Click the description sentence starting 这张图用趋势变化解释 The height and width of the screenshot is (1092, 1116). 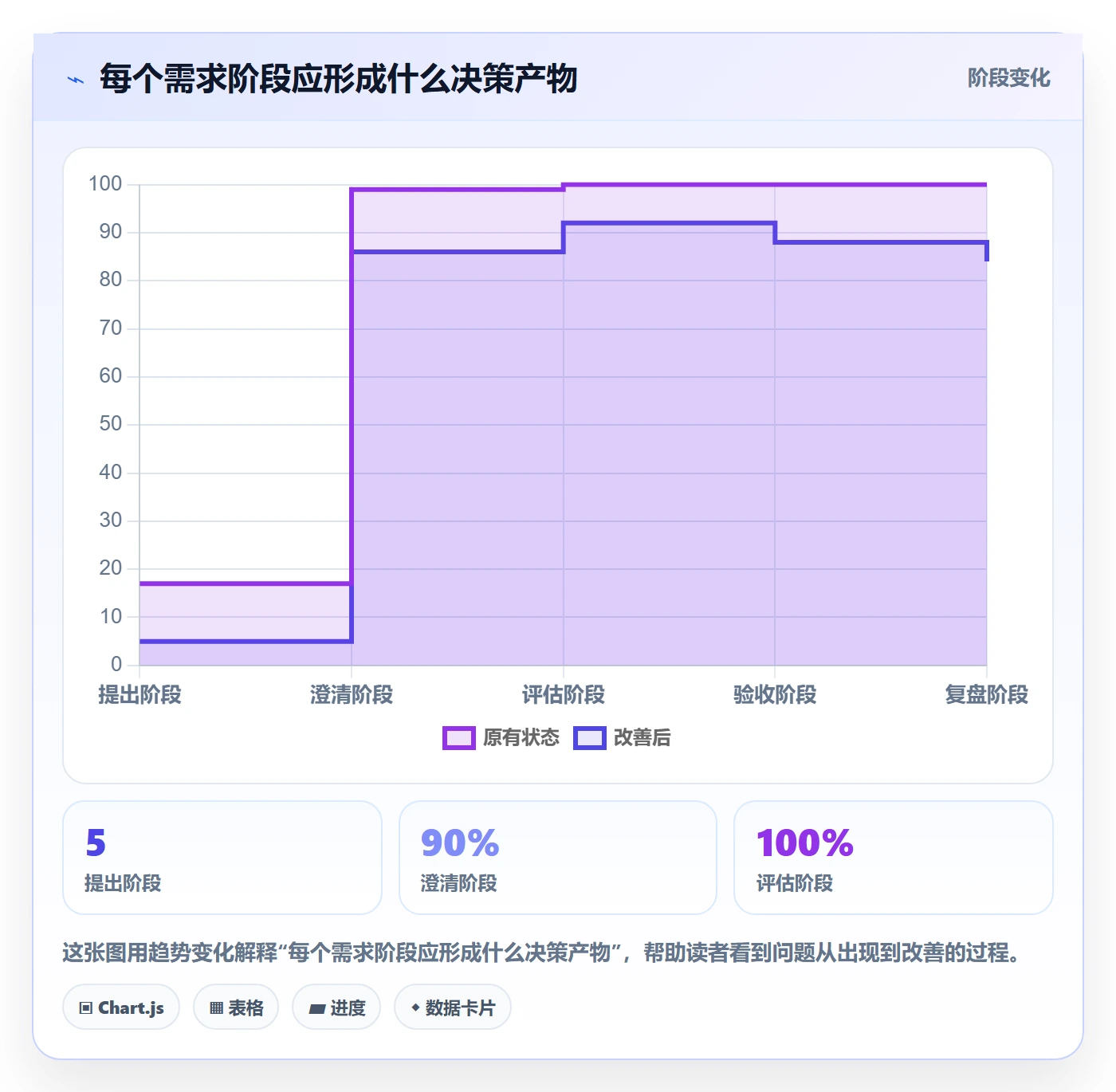(542, 953)
